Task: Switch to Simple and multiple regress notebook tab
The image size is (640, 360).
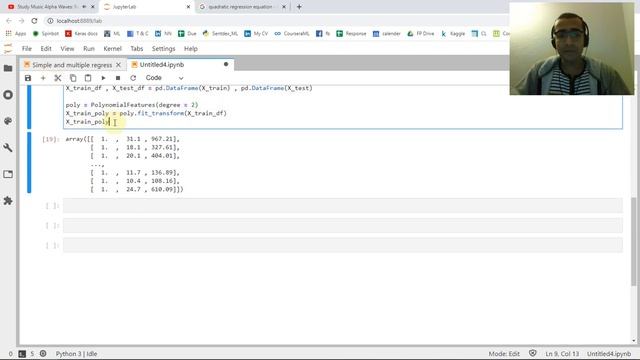Action: 72,65
